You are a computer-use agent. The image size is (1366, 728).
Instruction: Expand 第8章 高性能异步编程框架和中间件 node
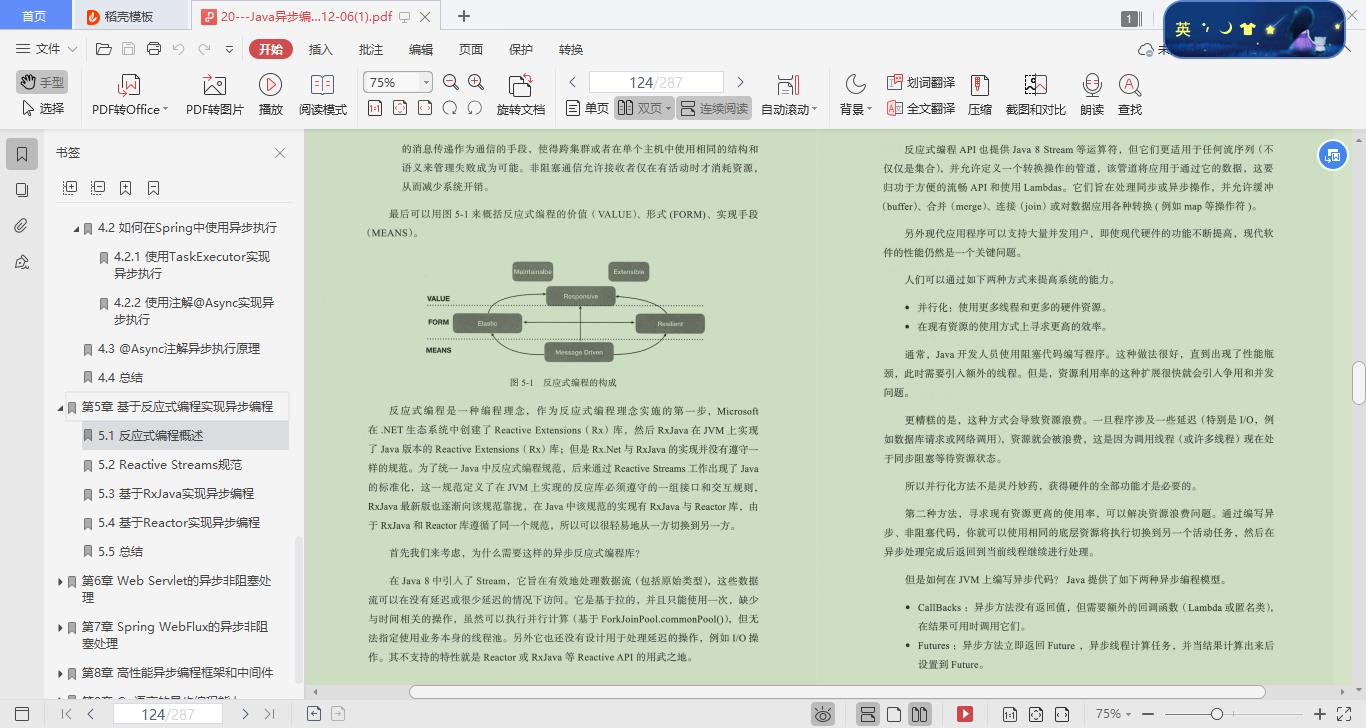[x=60, y=674]
